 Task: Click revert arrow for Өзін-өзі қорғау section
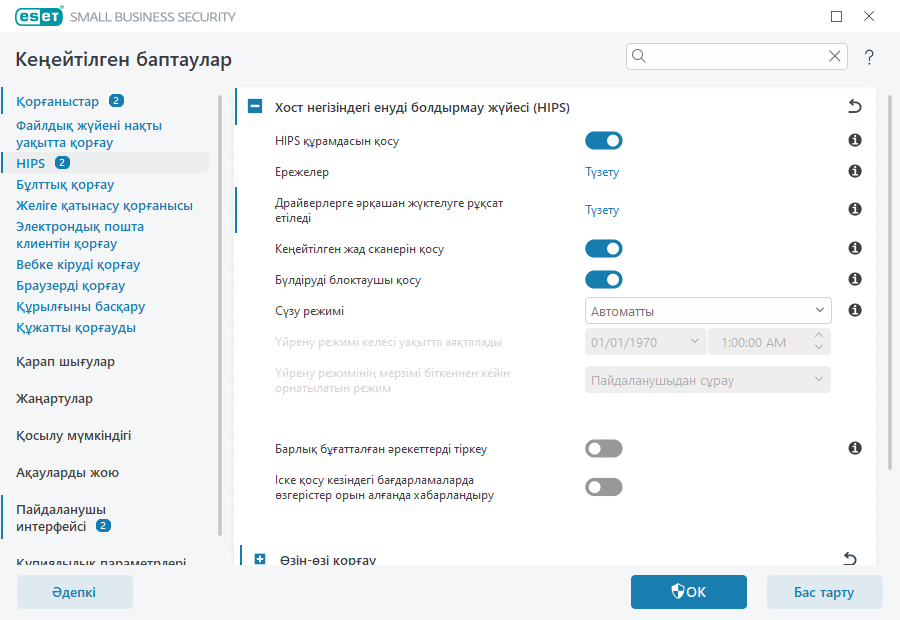point(851,558)
